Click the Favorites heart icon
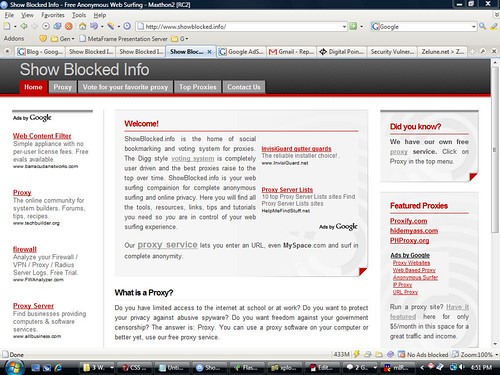Viewport: 500px width, 375px height. (43, 39)
